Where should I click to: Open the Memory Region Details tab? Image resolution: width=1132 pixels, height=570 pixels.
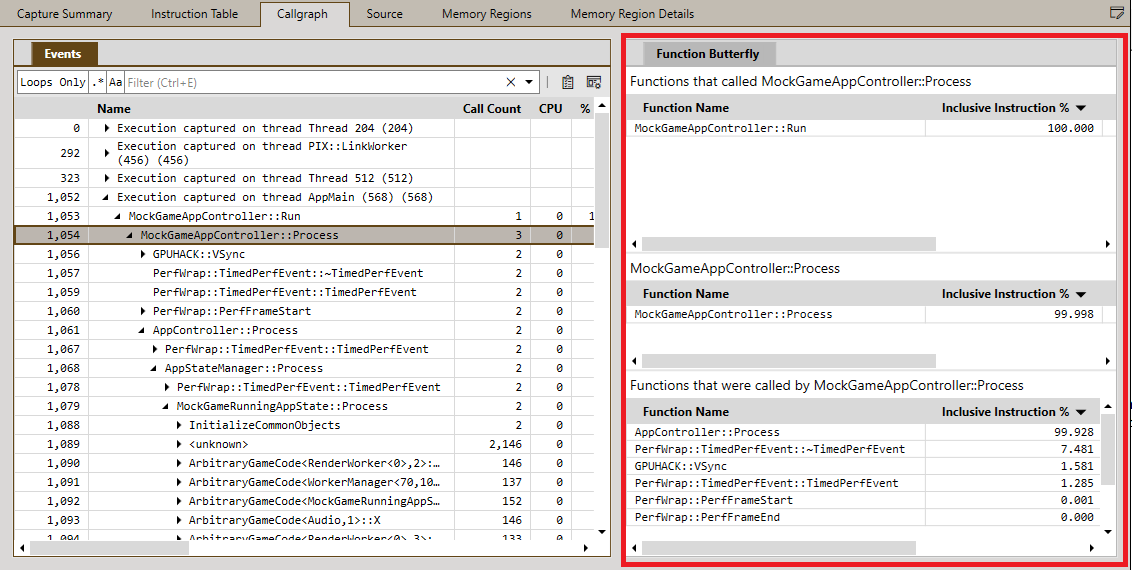click(632, 14)
